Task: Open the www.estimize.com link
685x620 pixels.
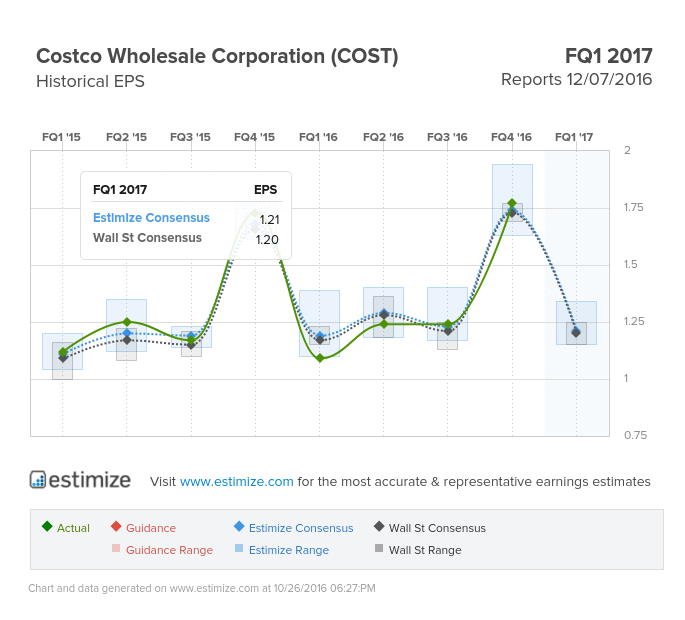Action: click(236, 481)
